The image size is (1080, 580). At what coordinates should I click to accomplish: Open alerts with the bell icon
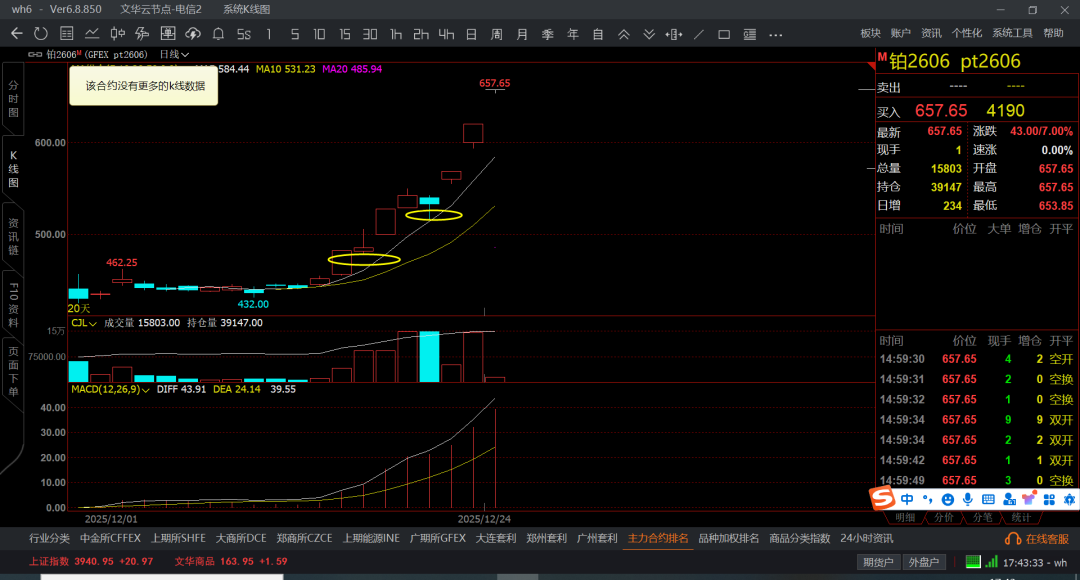point(218,34)
